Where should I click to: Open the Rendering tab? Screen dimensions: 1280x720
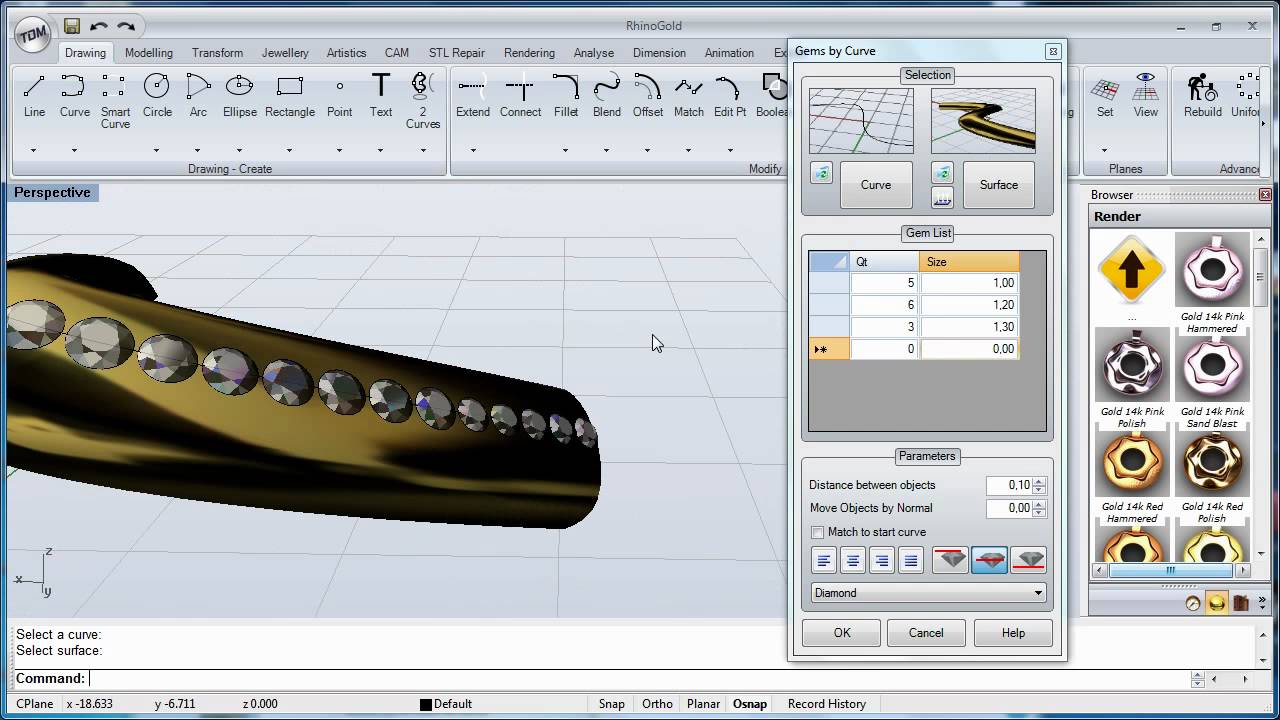tap(529, 53)
